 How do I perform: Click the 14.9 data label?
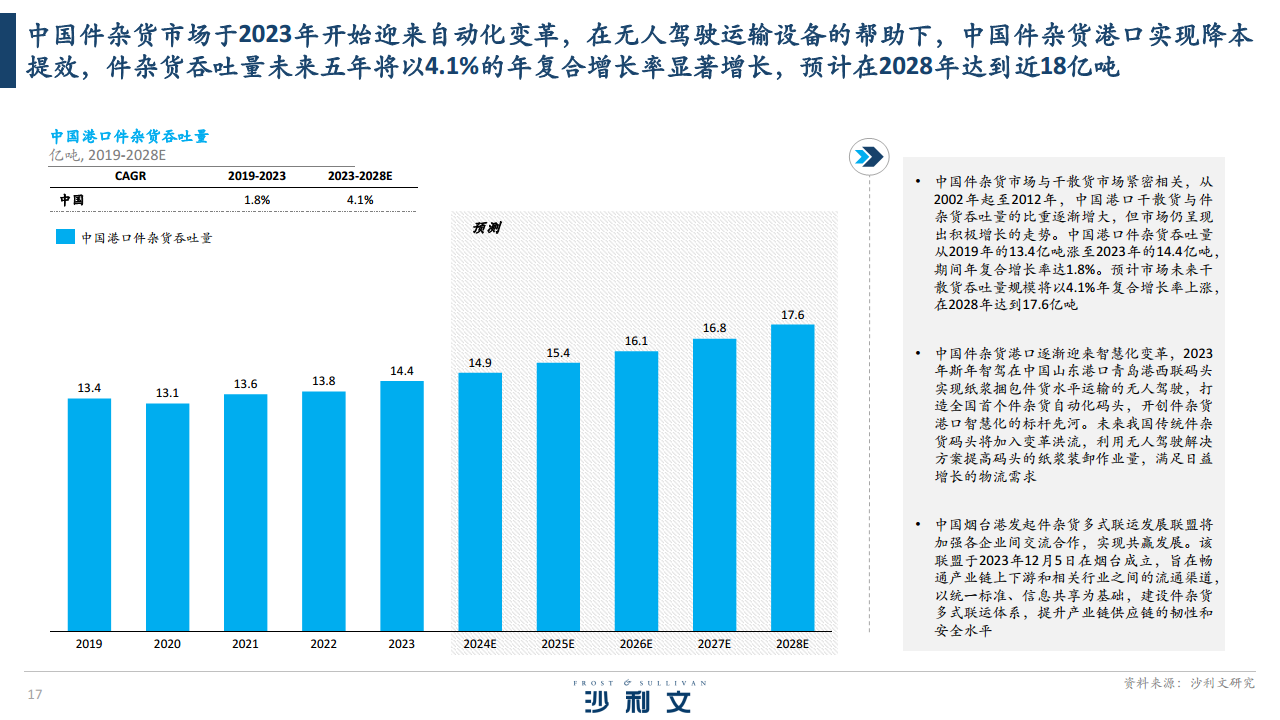(480, 362)
